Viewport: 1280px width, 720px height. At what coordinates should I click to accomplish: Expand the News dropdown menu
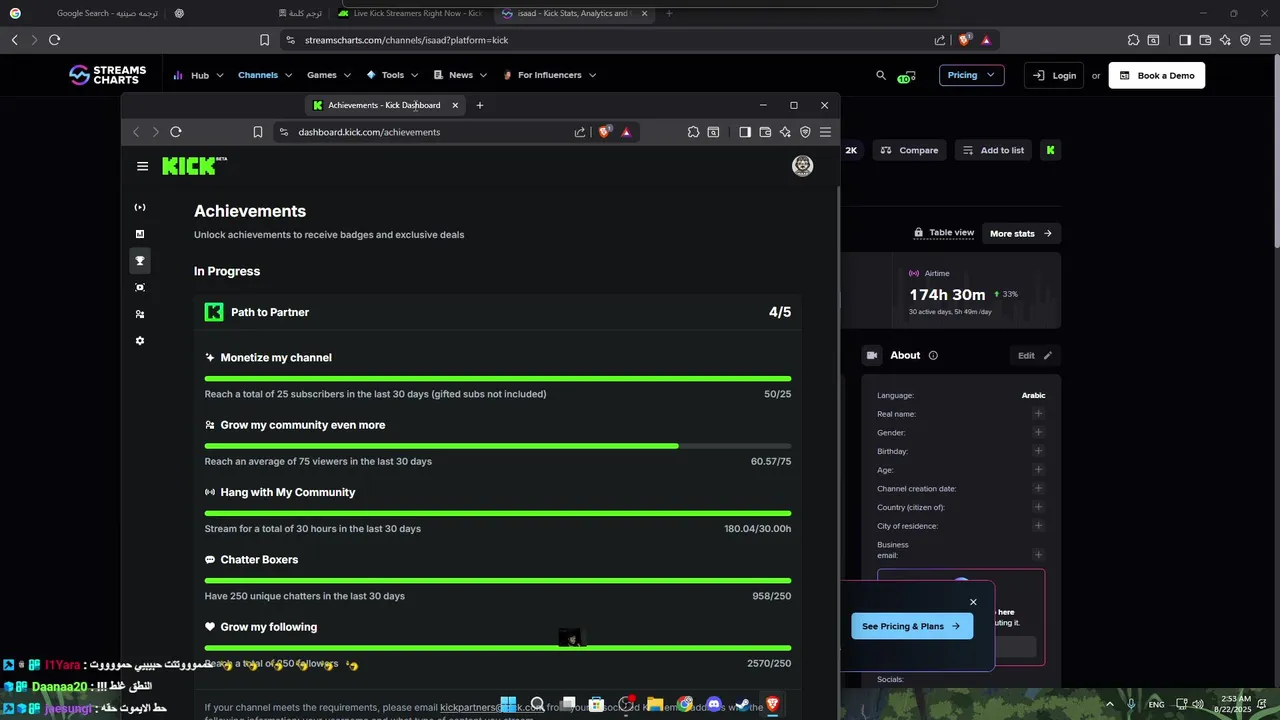tap(460, 75)
